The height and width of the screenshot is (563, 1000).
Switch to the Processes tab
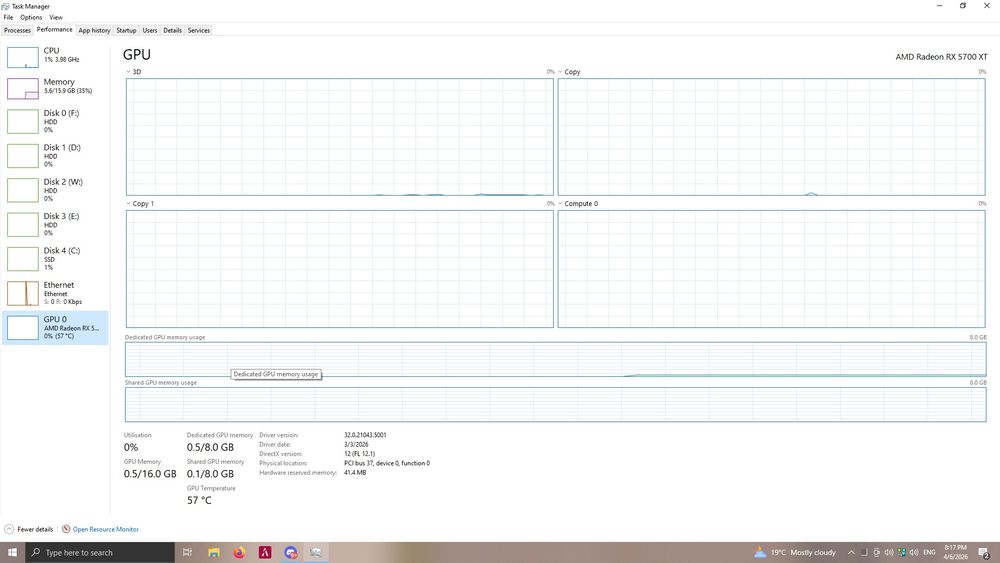click(x=17, y=30)
